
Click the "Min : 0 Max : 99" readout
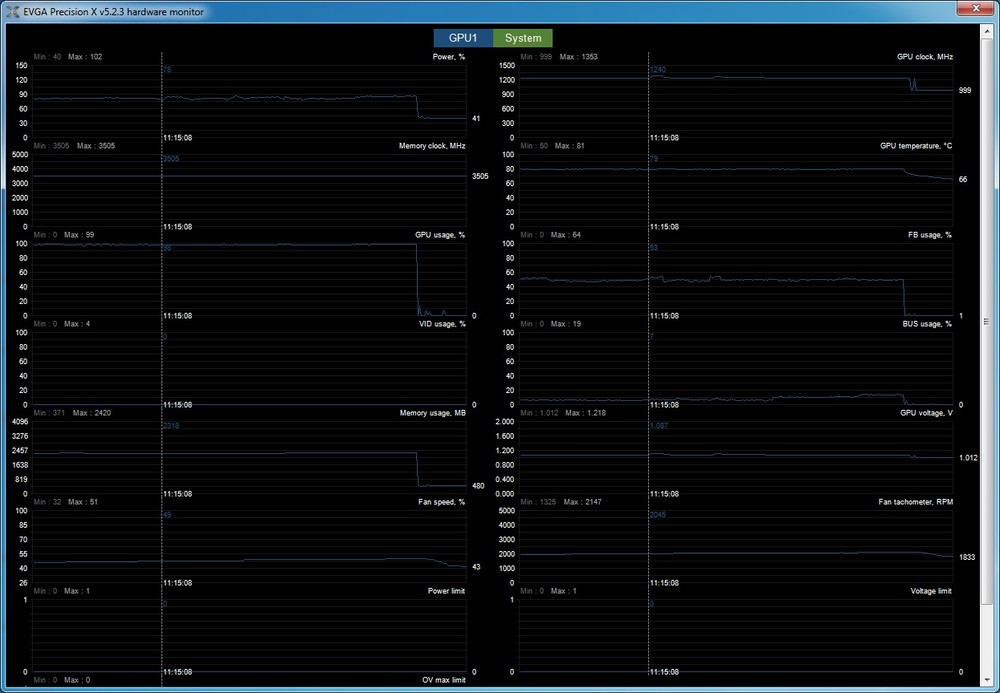[x=64, y=235]
